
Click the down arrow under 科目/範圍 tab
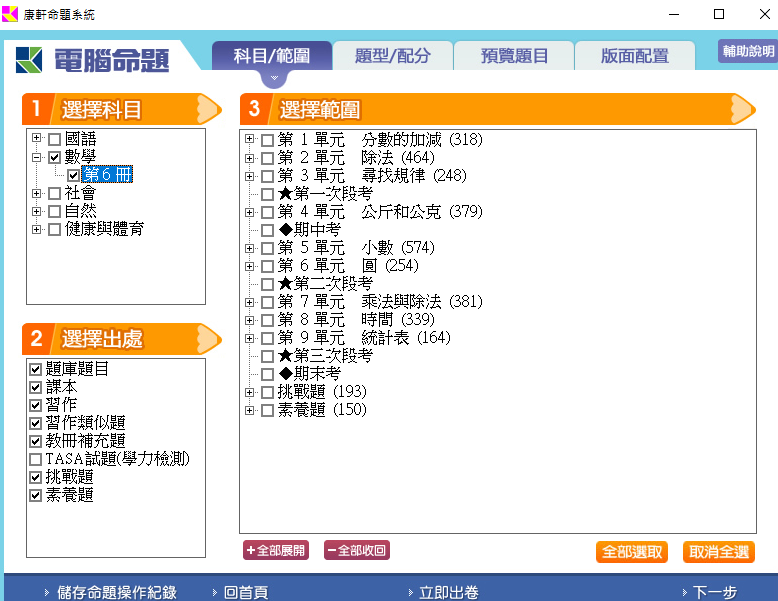(x=270, y=78)
